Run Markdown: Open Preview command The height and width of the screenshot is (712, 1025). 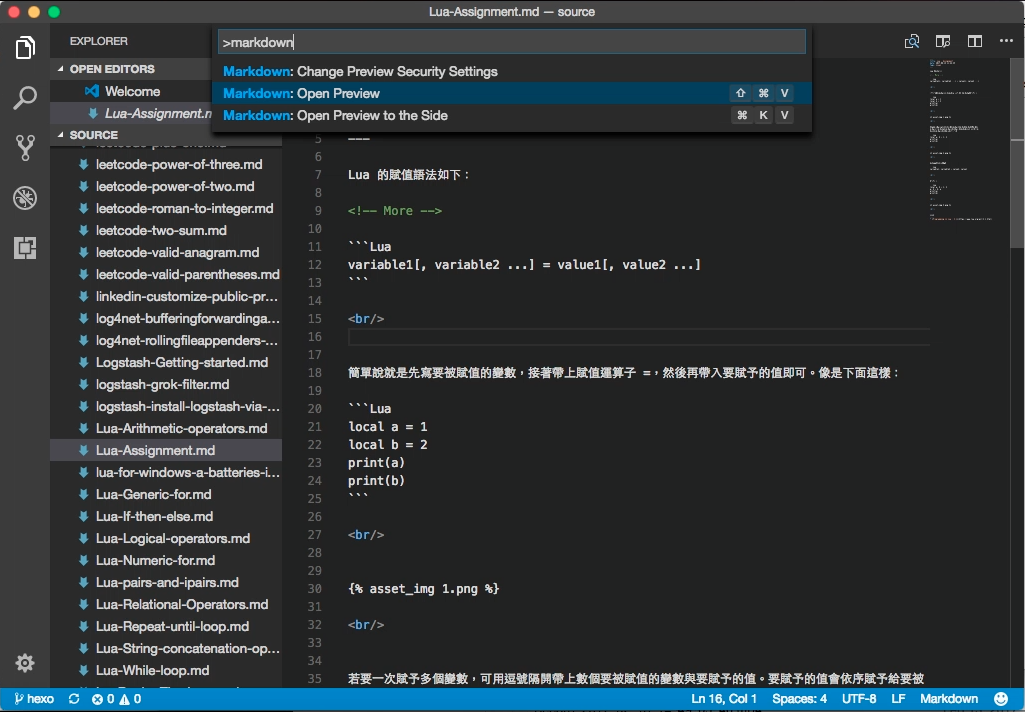511,93
